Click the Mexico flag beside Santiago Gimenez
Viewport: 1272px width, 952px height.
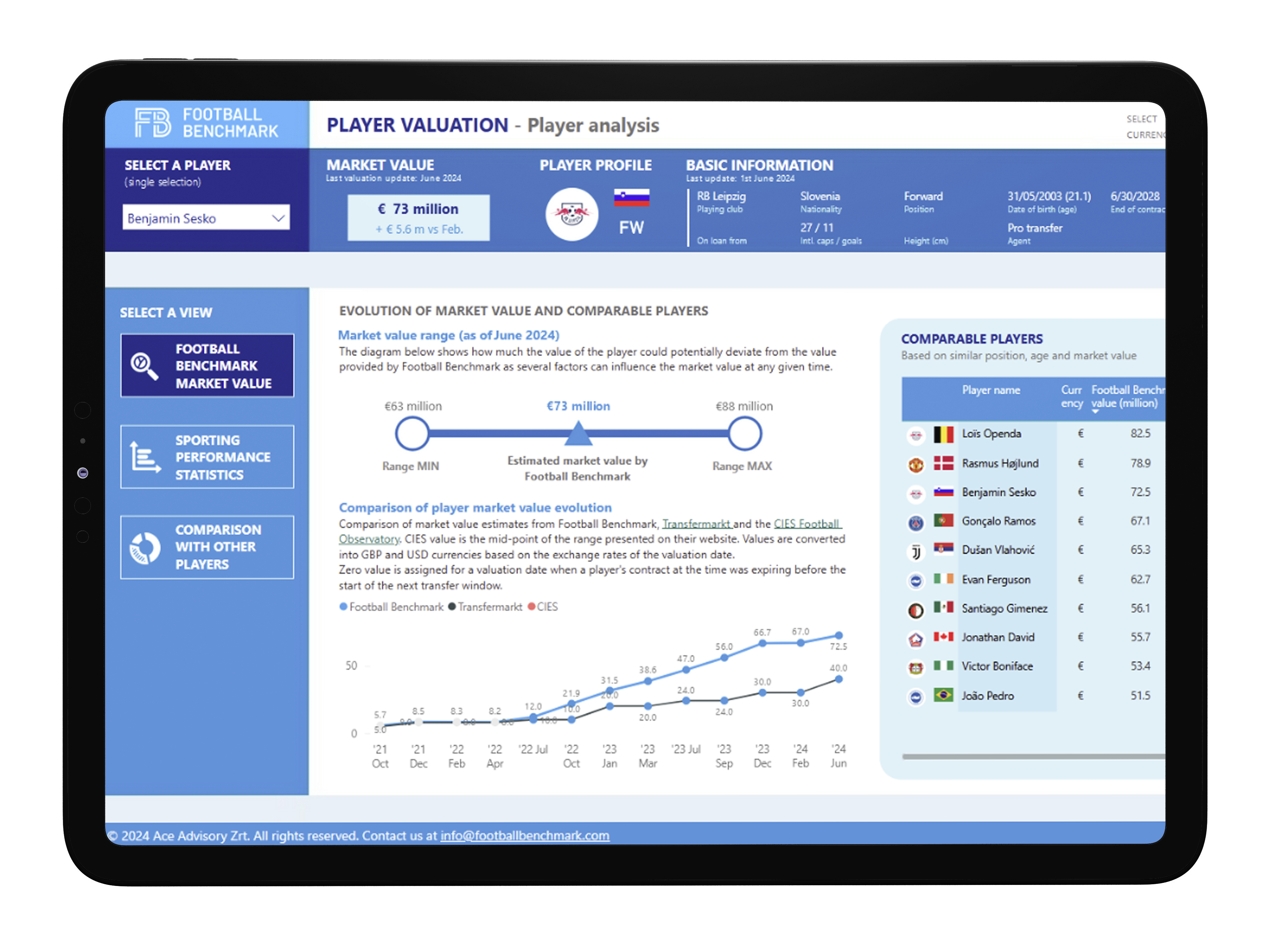tap(944, 607)
